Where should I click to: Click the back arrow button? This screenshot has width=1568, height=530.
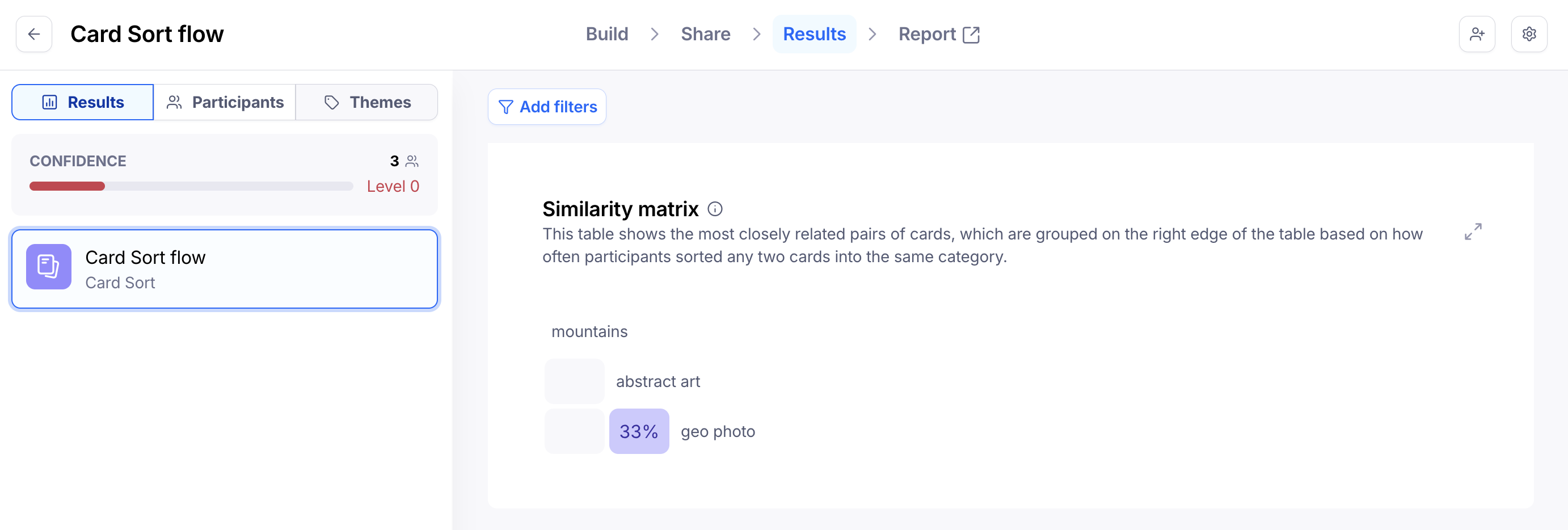click(x=34, y=34)
